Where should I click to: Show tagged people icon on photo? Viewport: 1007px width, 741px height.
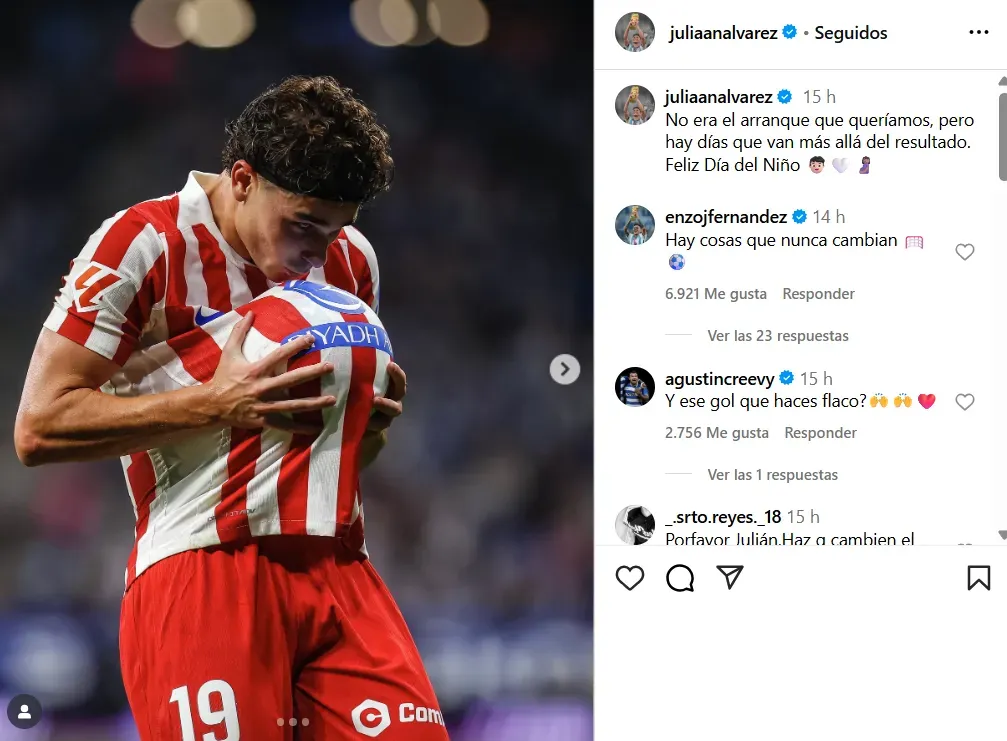pyautogui.click(x=24, y=711)
